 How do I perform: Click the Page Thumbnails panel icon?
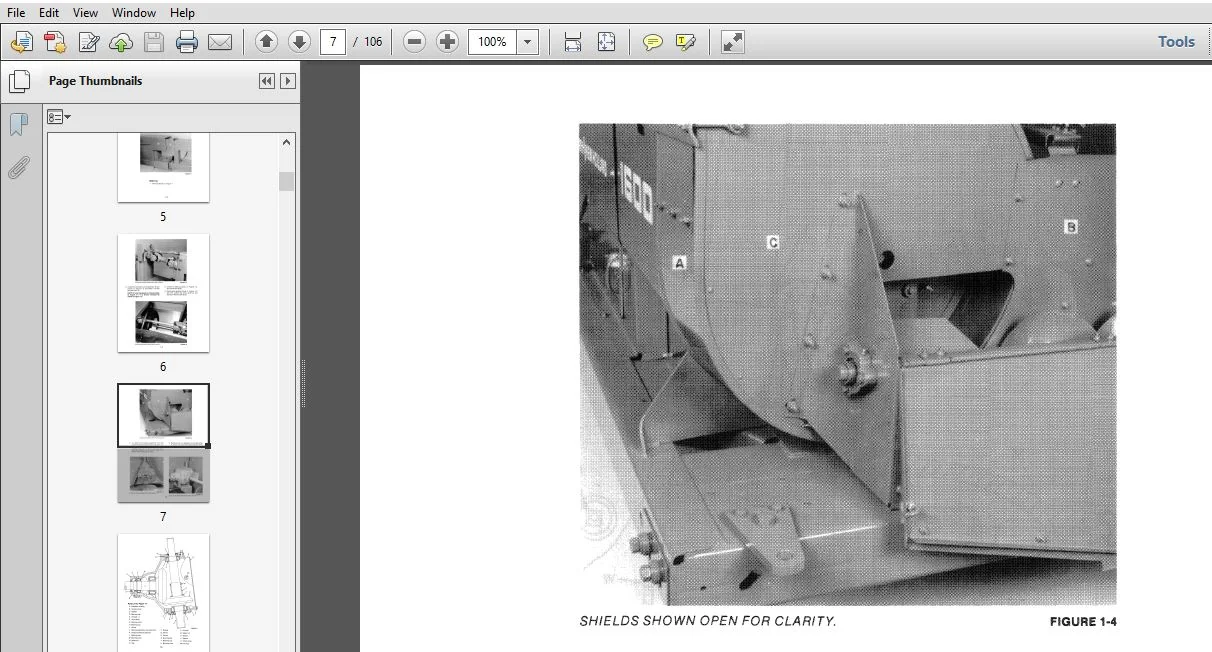19,82
